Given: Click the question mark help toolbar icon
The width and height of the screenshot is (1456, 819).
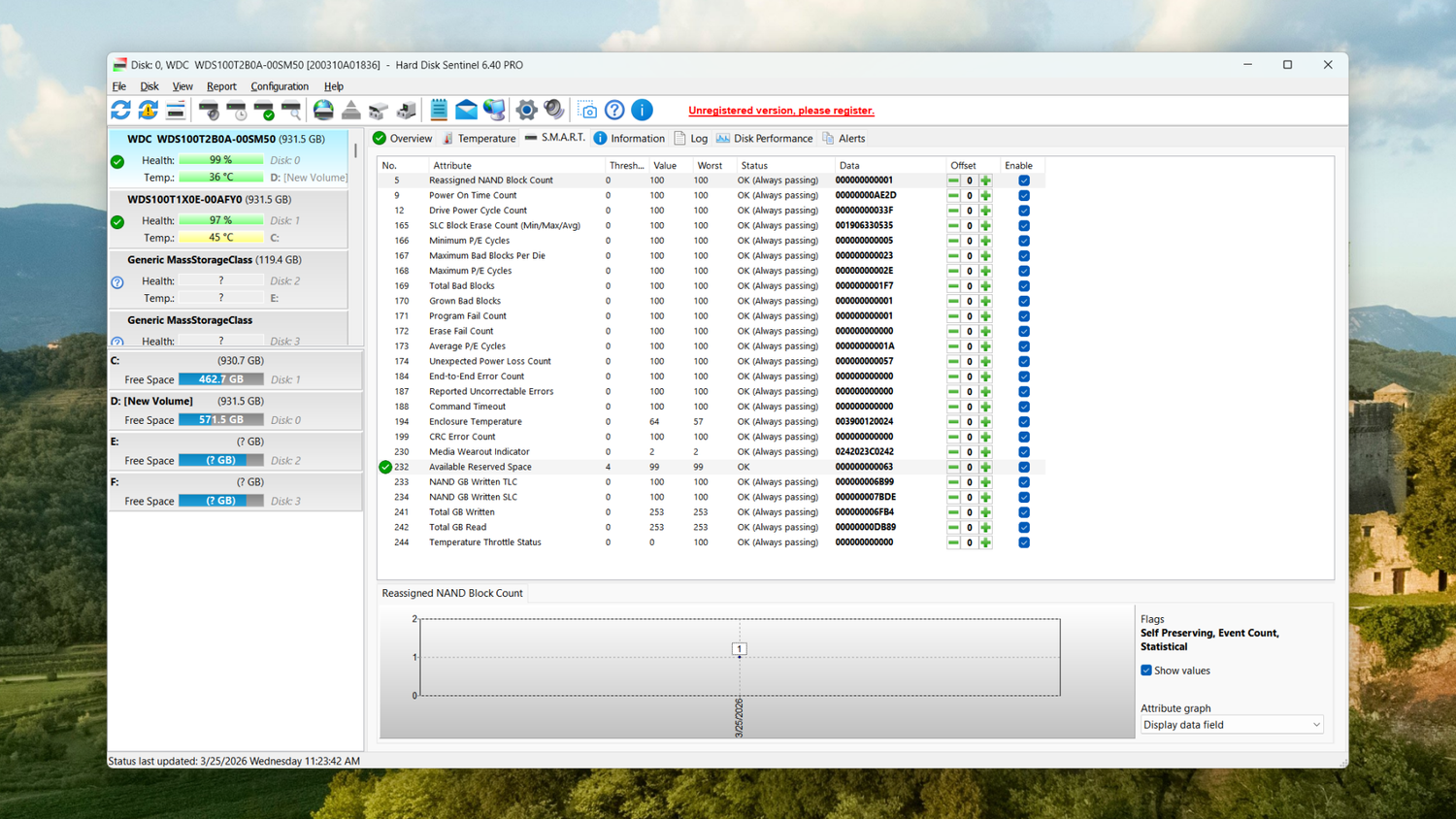Looking at the screenshot, I should pos(614,111).
